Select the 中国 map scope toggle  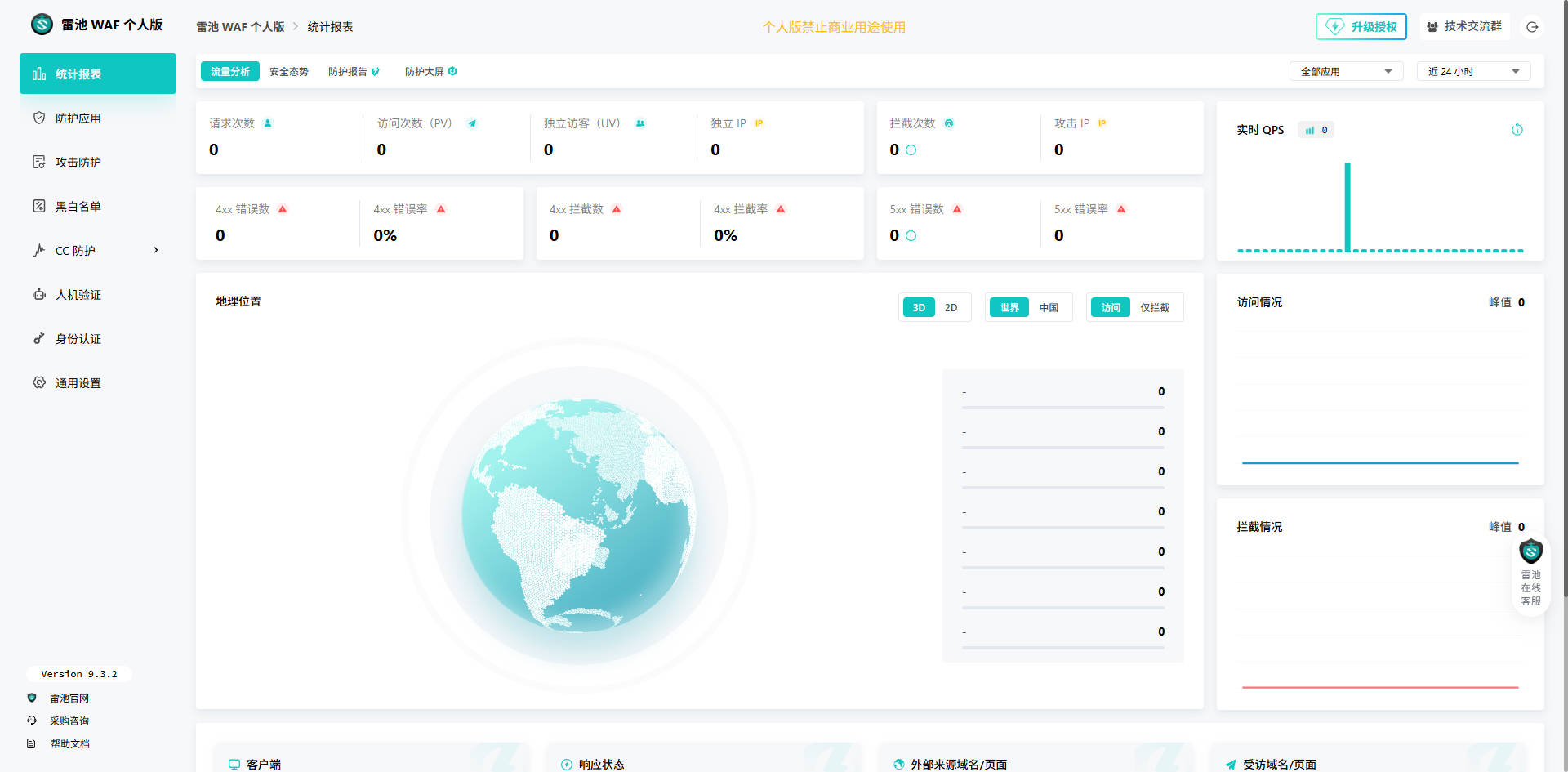pyautogui.click(x=1049, y=307)
